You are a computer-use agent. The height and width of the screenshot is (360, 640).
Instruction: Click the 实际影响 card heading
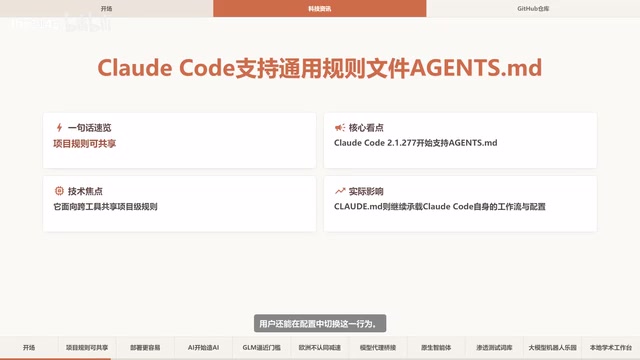click(366, 191)
